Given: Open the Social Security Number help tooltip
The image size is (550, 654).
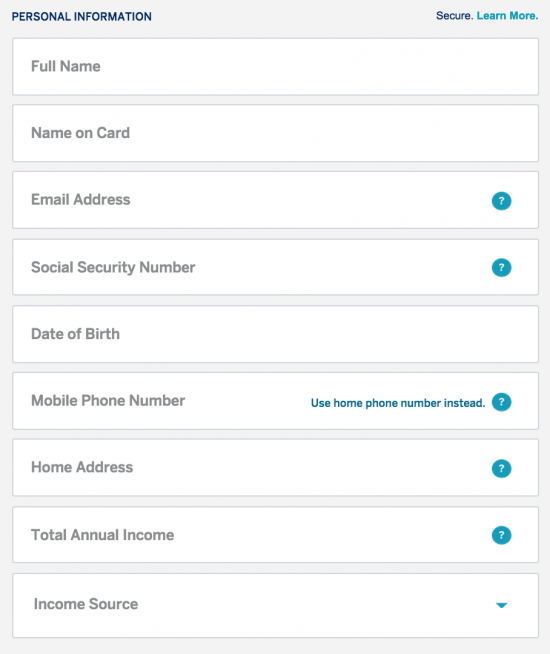Looking at the screenshot, I should 501,267.
